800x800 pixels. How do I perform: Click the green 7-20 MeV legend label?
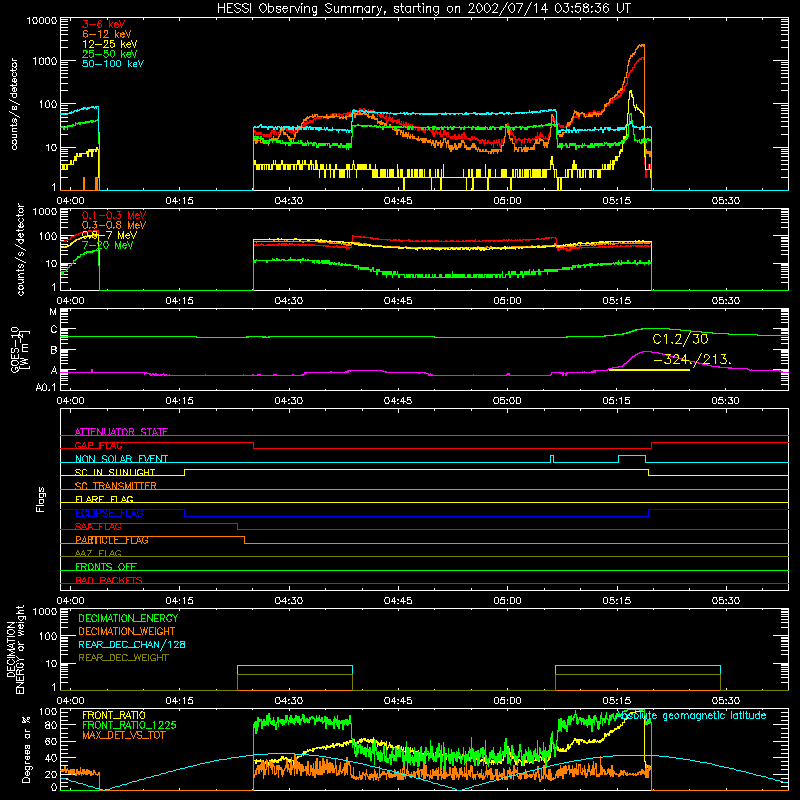pyautogui.click(x=107, y=245)
